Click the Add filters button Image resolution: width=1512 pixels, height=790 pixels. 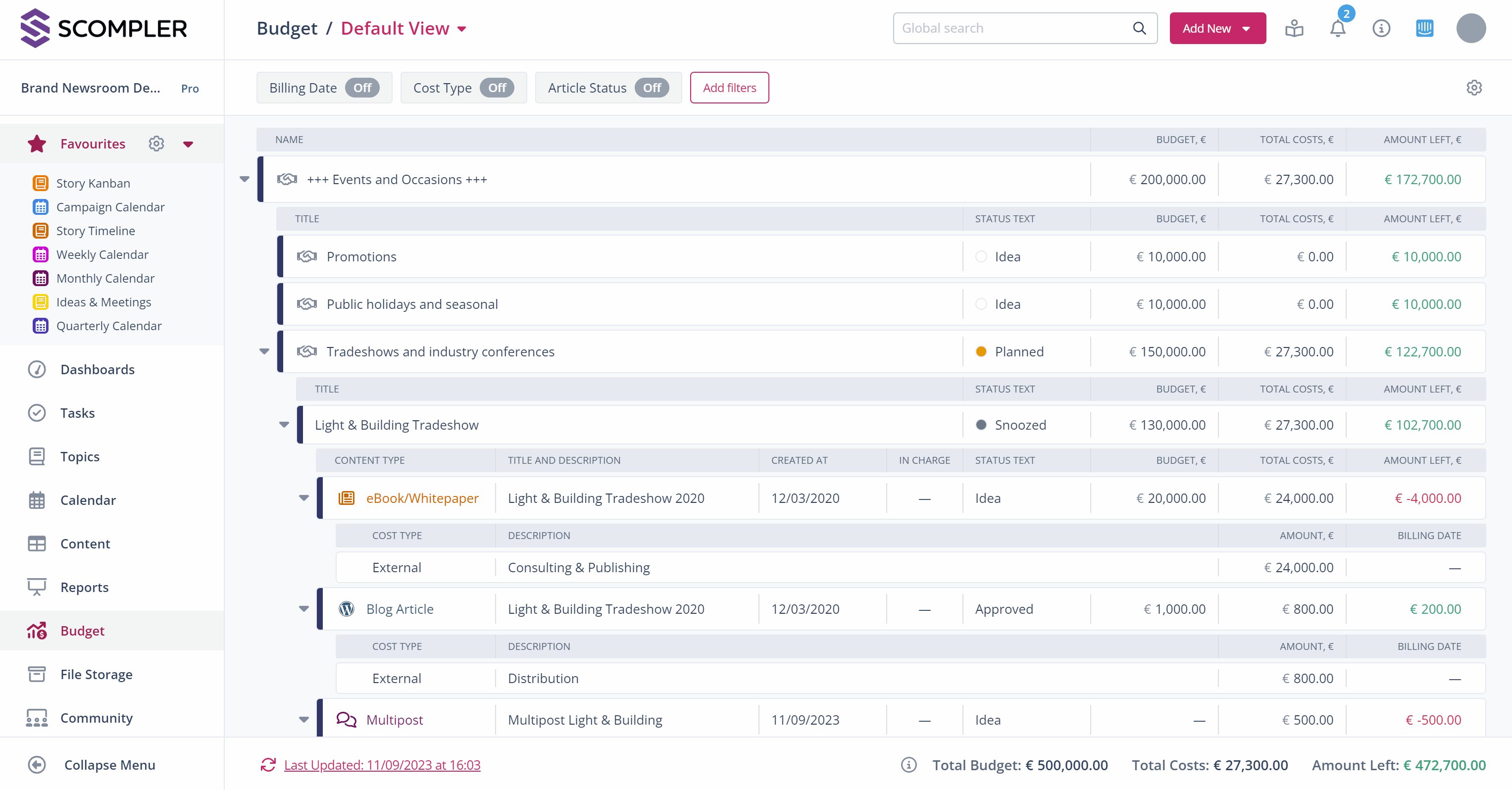pos(729,88)
